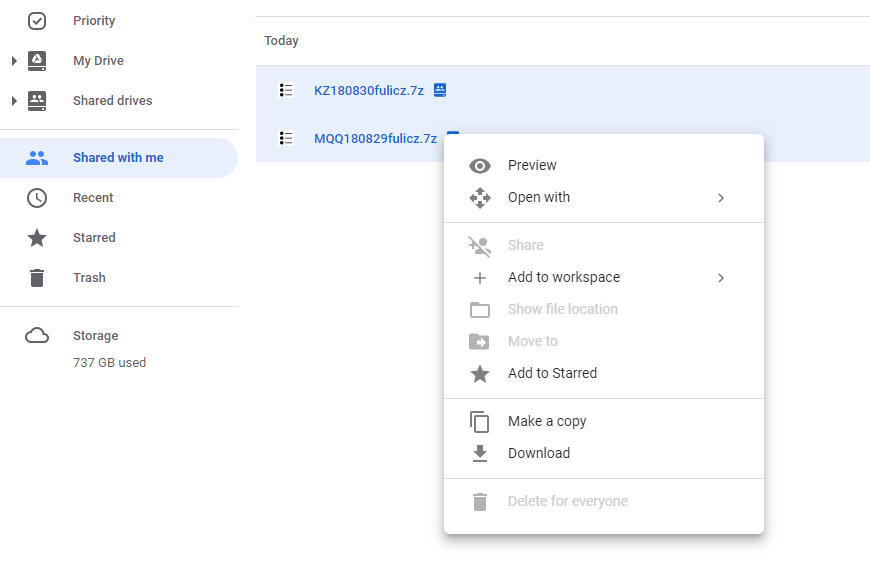Click the Shared drives icon

click(37, 101)
